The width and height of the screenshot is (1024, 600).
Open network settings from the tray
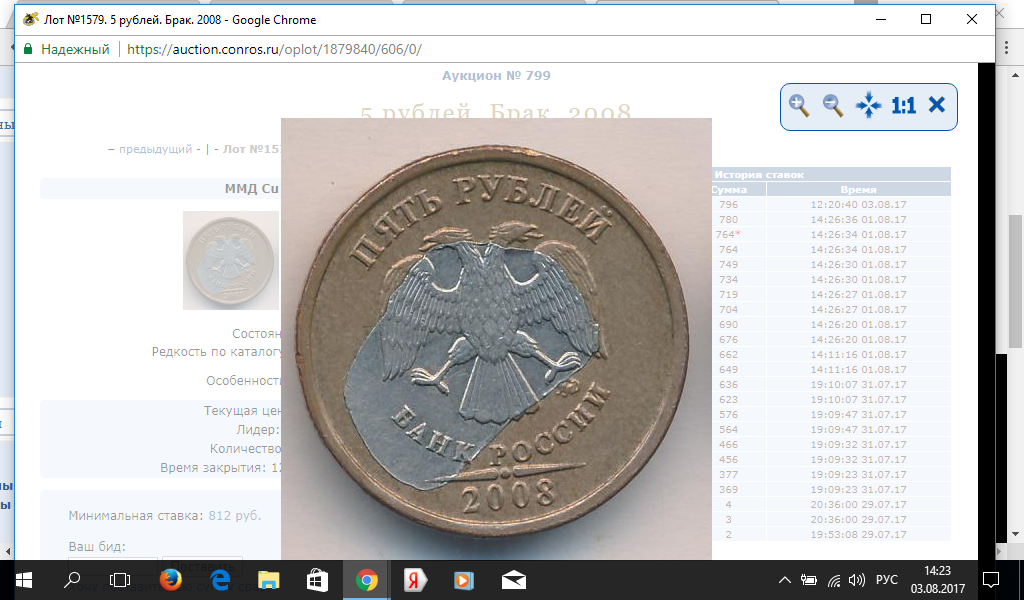pos(834,580)
